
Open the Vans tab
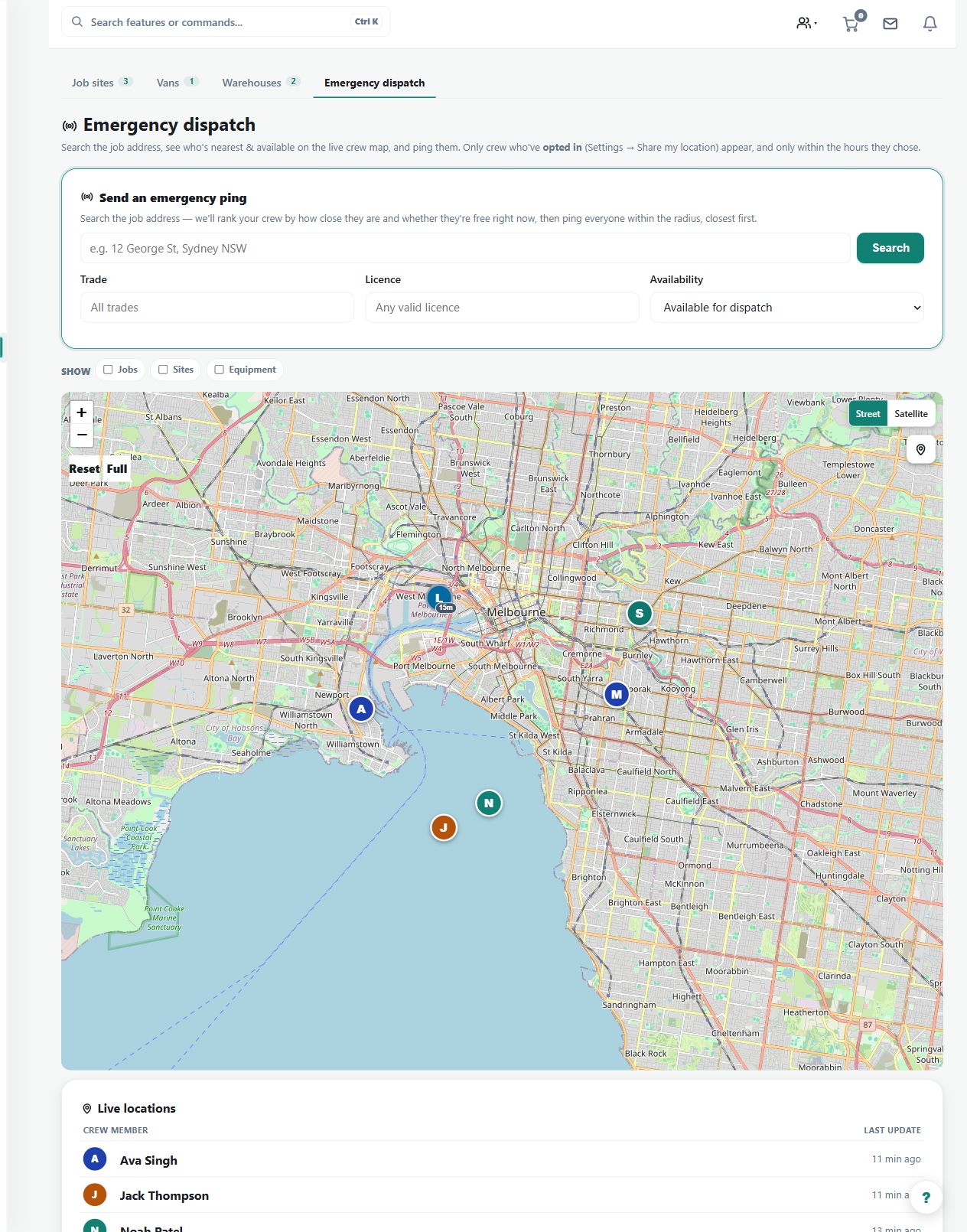[177, 83]
